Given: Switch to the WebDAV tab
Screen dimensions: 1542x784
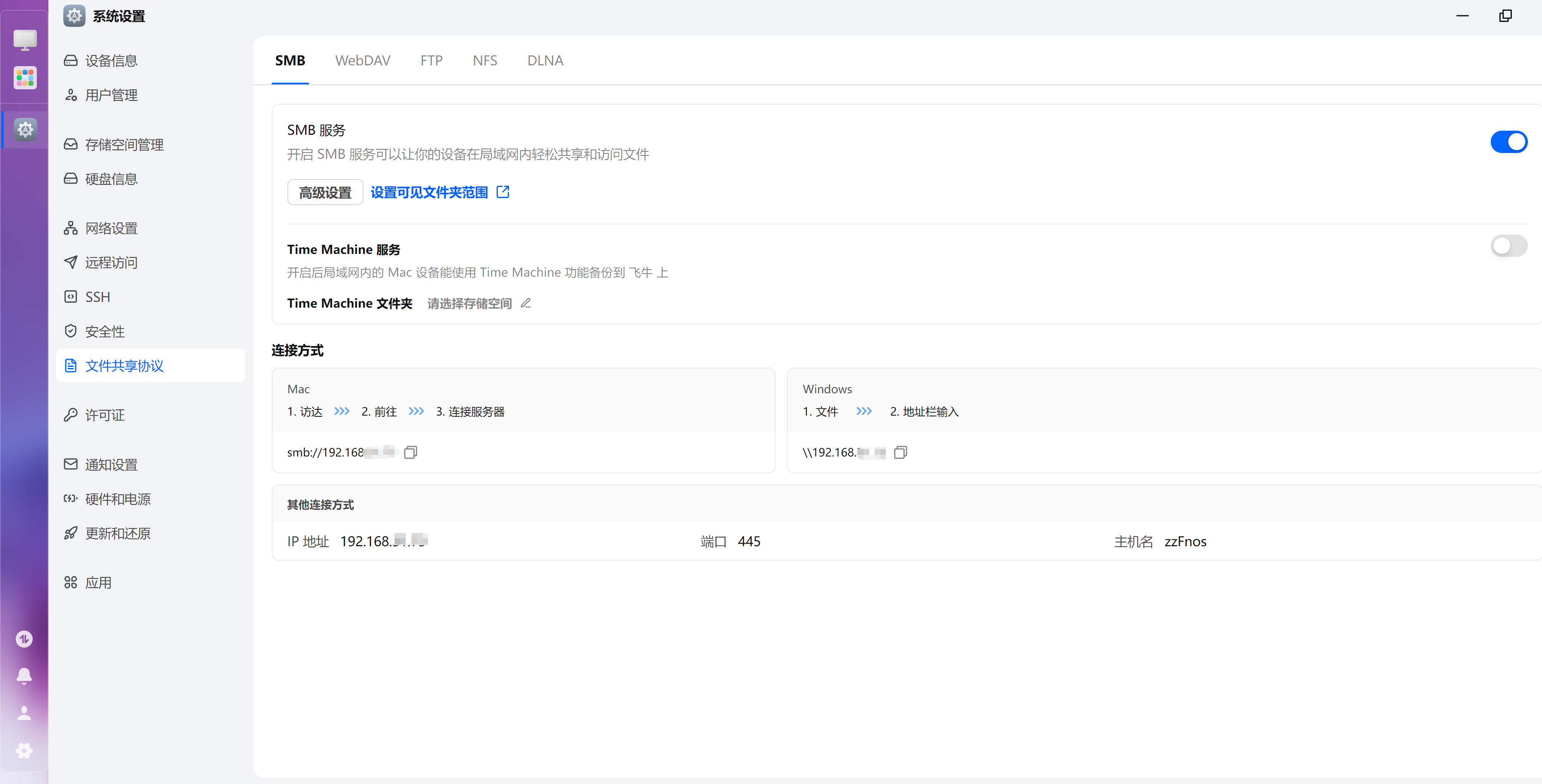Looking at the screenshot, I should 362,60.
